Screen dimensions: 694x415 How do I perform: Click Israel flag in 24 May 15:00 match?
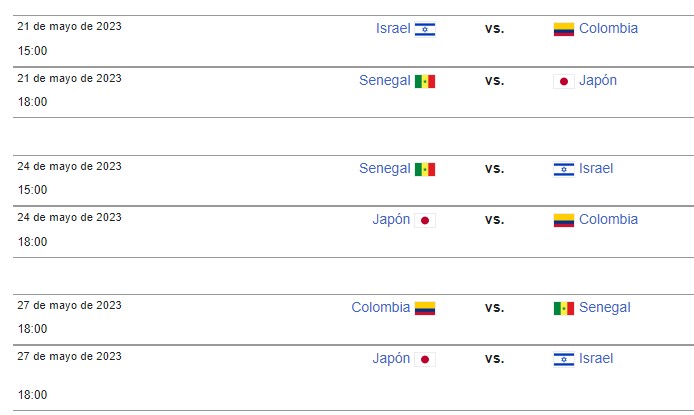[564, 169]
